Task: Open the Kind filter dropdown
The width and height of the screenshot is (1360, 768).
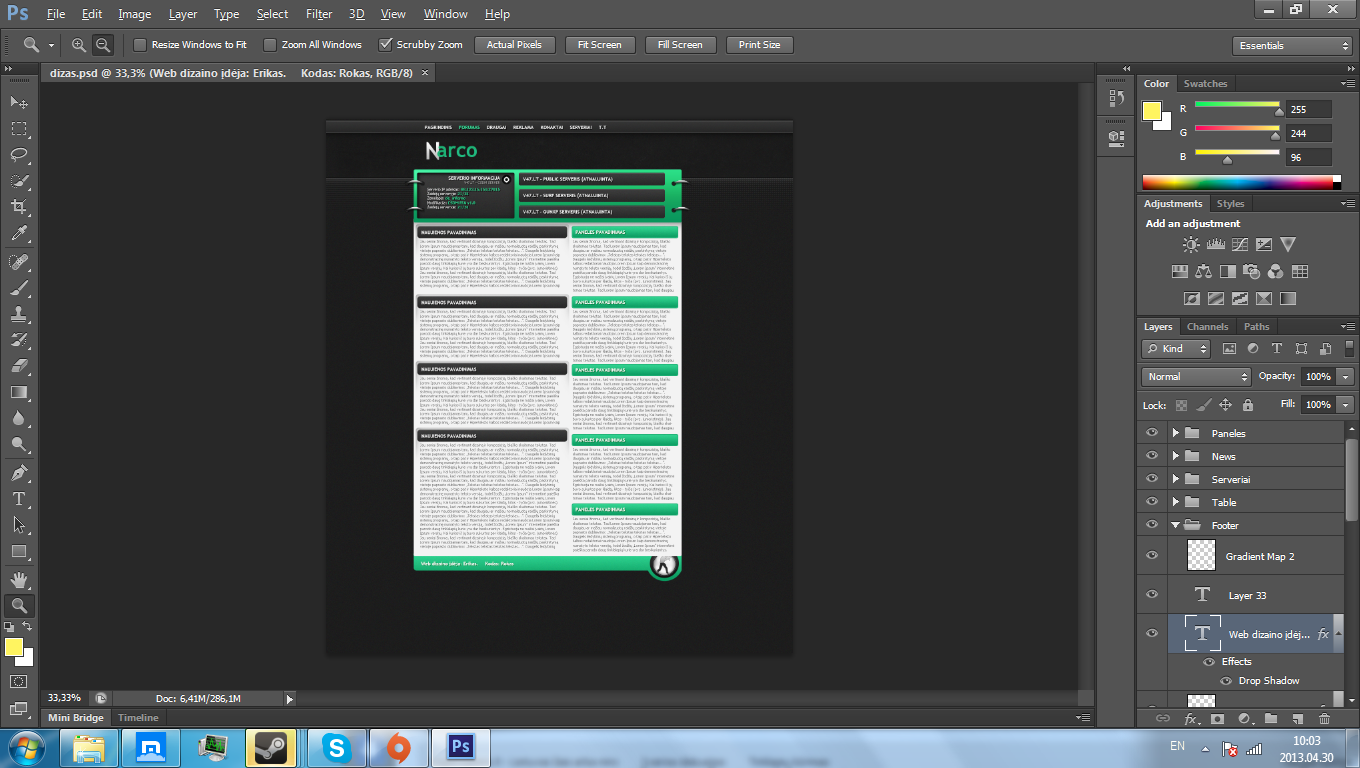Action: point(1176,349)
